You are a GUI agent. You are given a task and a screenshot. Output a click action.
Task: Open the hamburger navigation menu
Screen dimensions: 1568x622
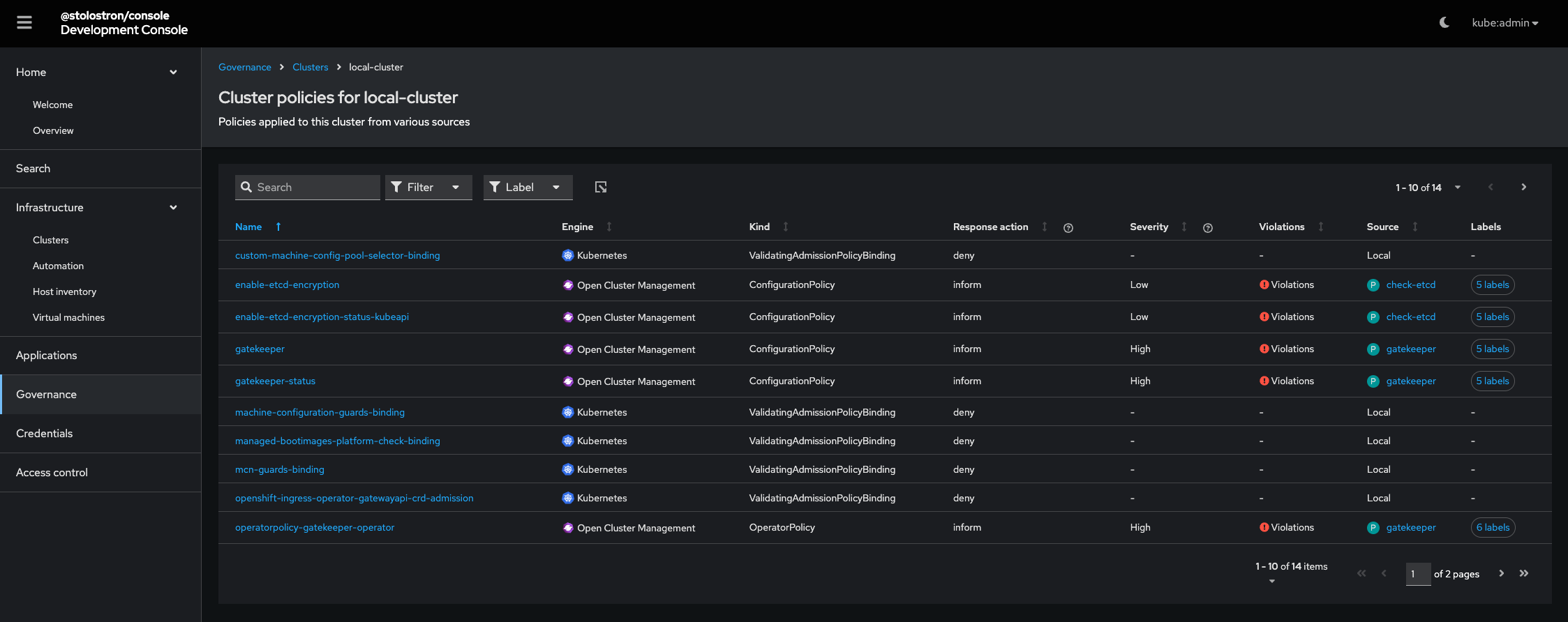(24, 23)
